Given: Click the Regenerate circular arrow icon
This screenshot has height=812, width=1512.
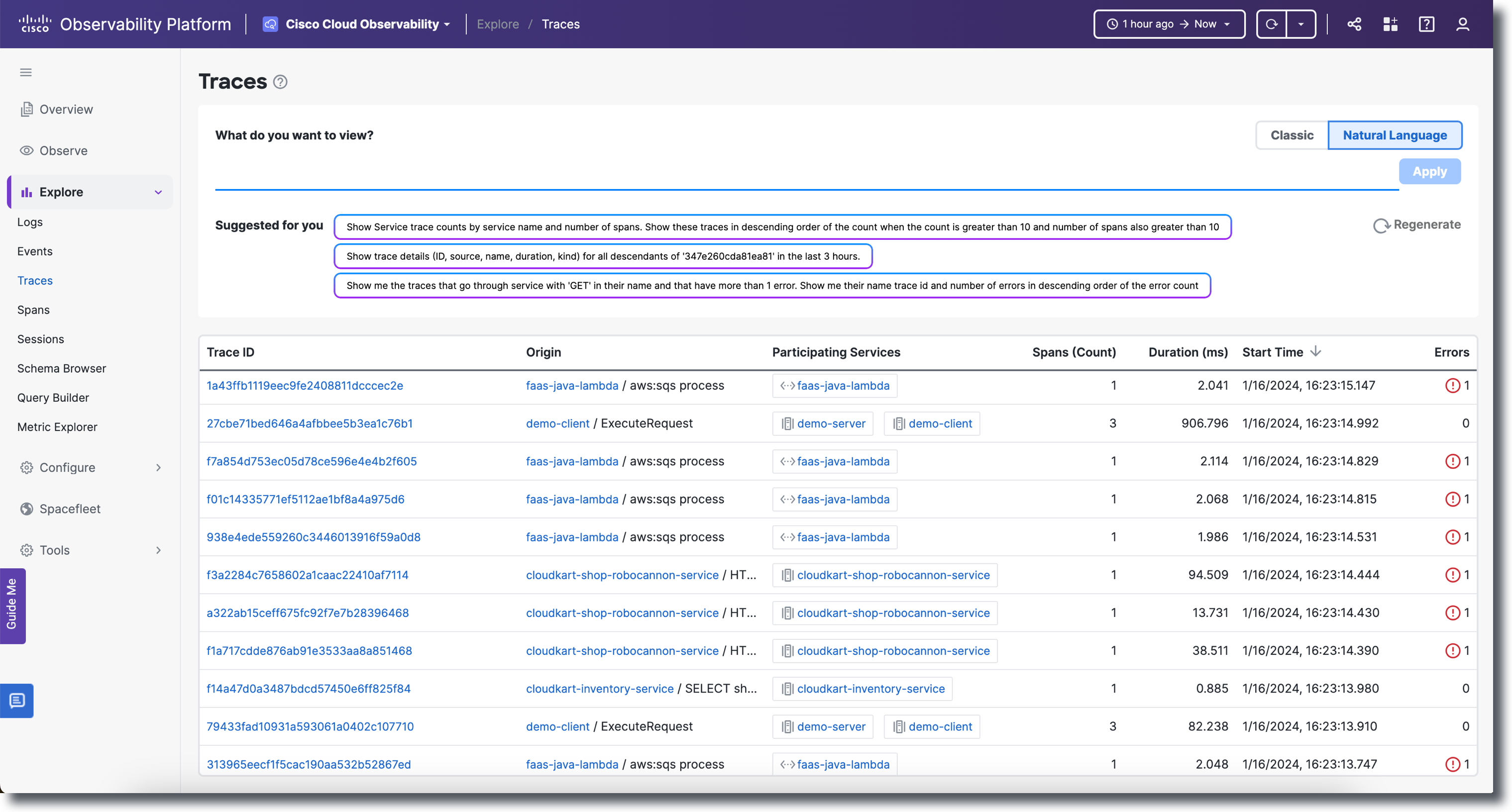Looking at the screenshot, I should [1381, 225].
